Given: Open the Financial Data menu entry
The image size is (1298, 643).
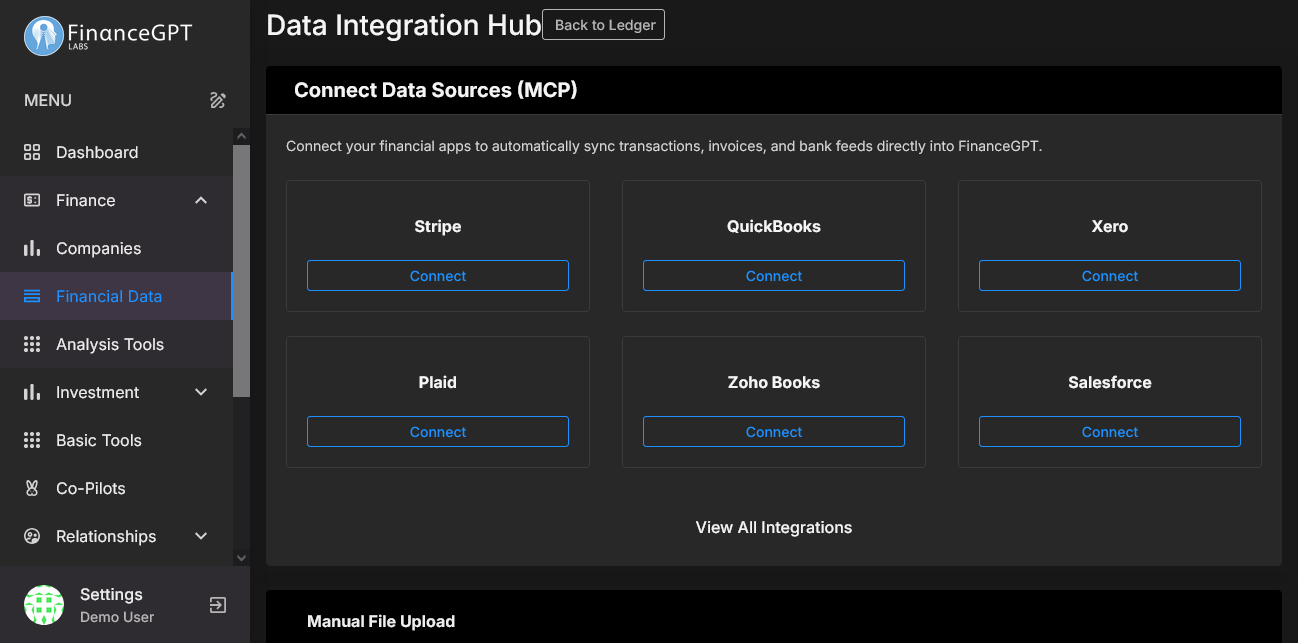Looking at the screenshot, I should [108, 296].
